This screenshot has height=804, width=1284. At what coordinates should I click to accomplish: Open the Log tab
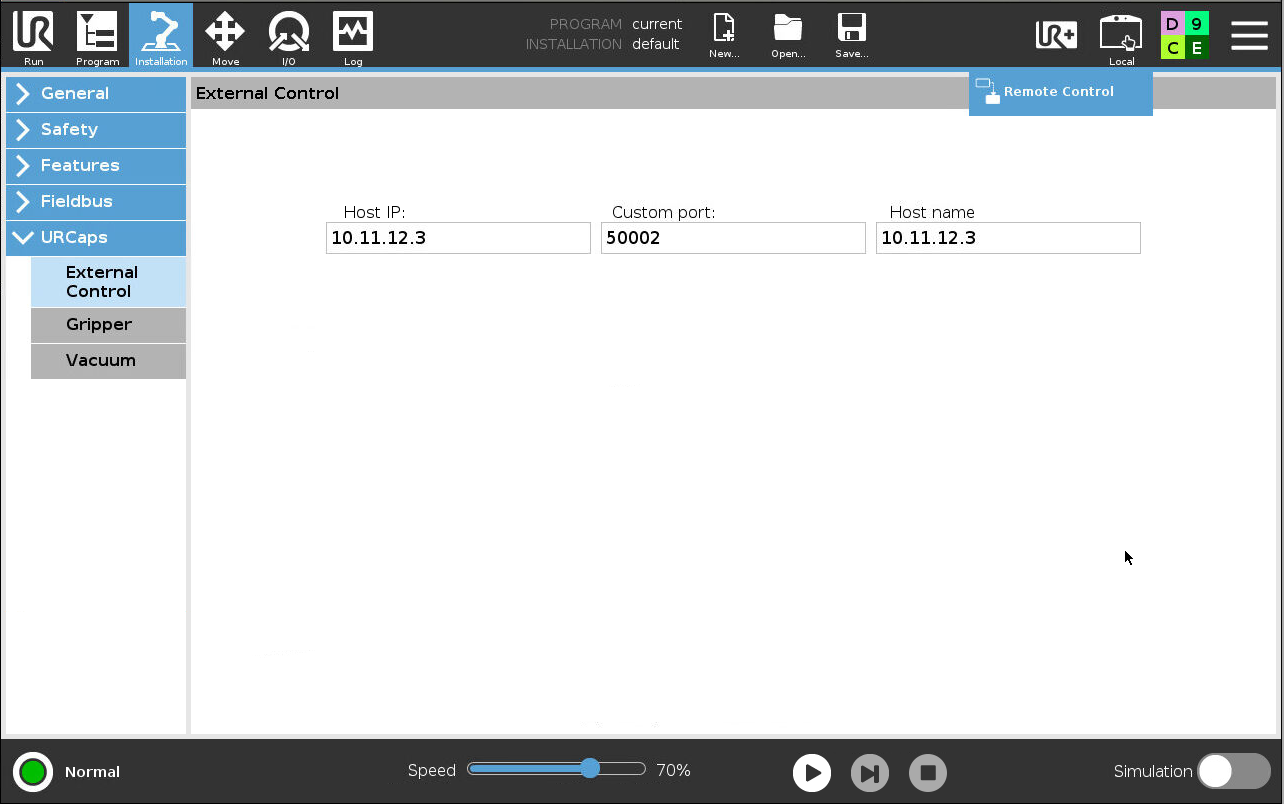click(x=352, y=34)
